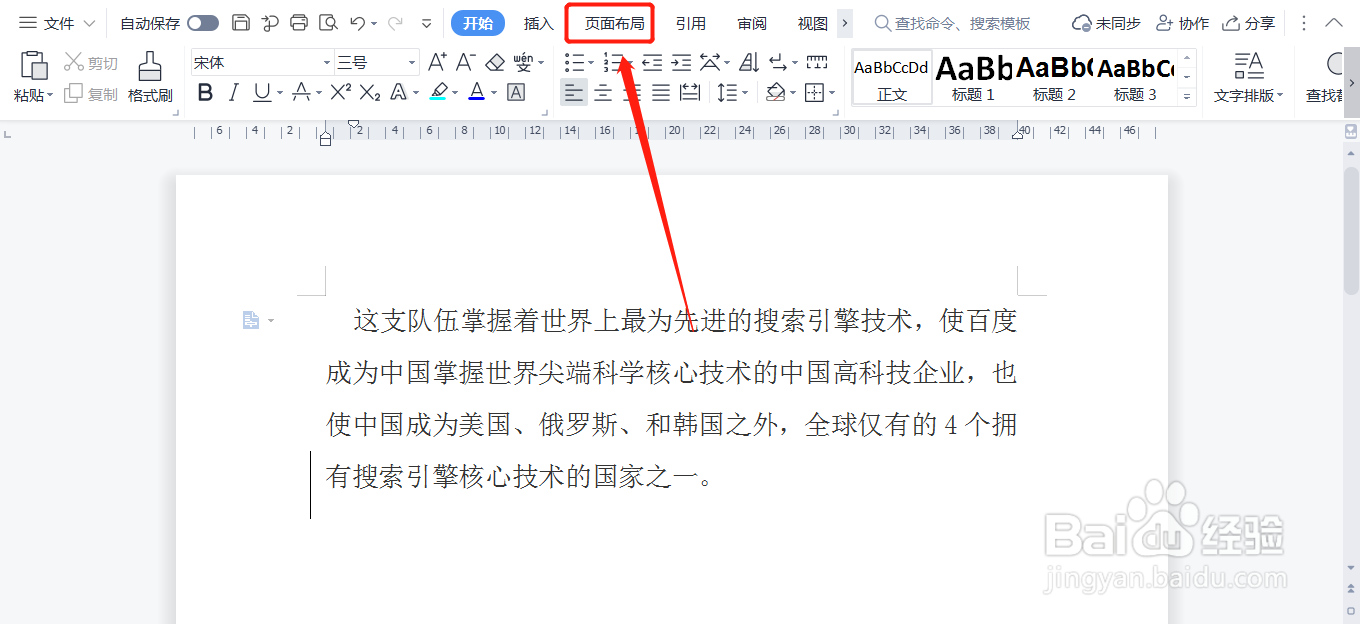Click the Copy (复制) button
This screenshot has width=1360, height=624.
point(91,94)
